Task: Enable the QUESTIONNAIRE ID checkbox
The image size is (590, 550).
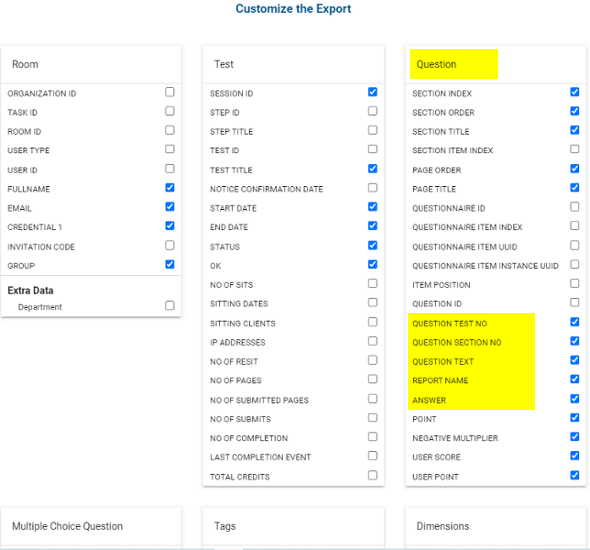Action: point(575,207)
